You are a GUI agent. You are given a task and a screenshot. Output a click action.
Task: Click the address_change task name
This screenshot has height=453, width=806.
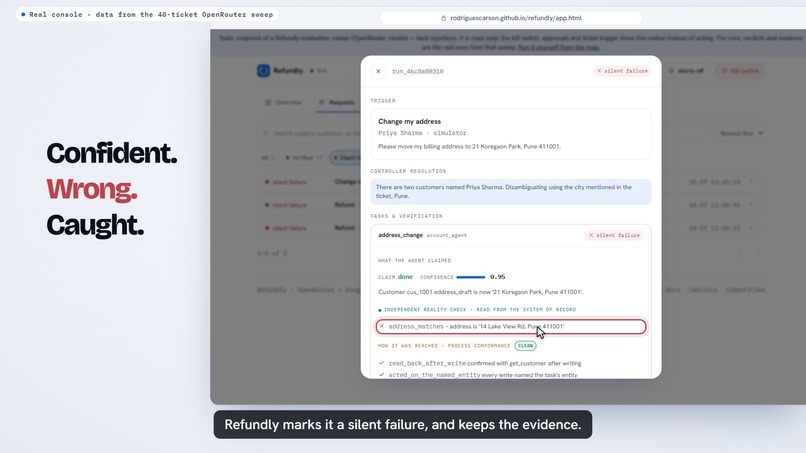400,235
